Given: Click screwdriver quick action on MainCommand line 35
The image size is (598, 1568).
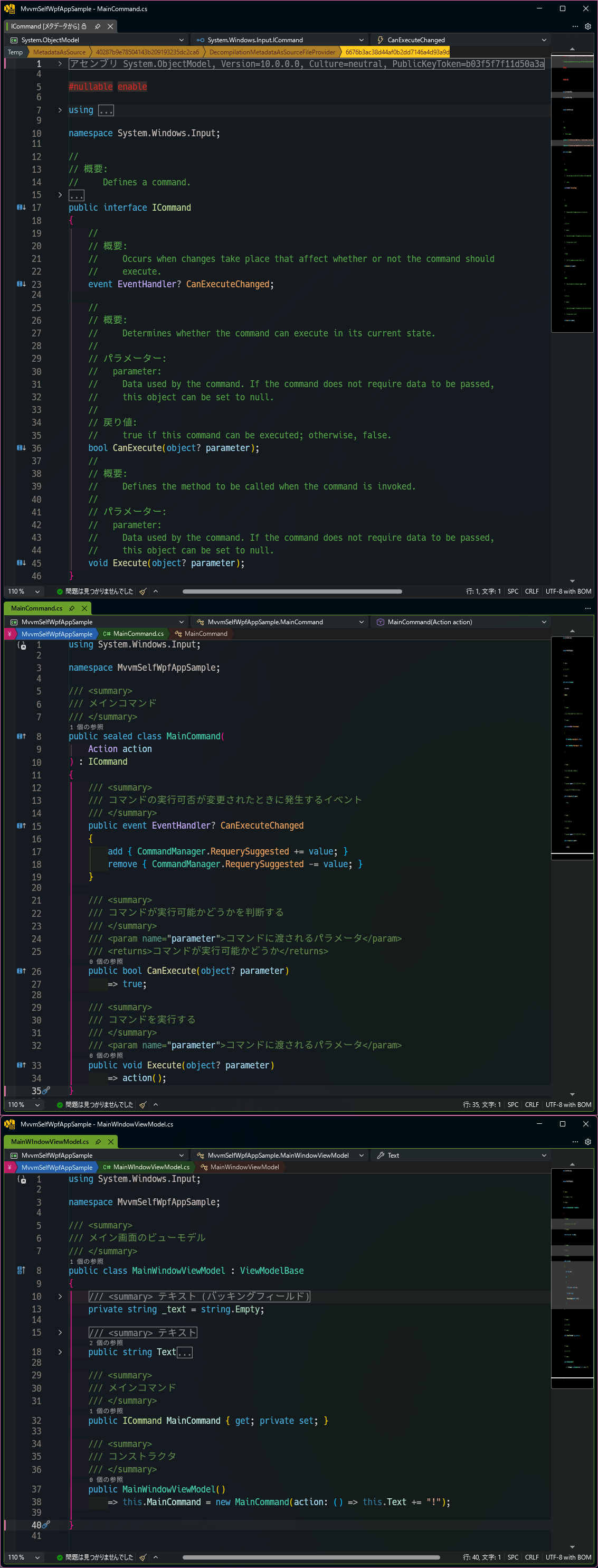Looking at the screenshot, I should (x=46, y=1090).
